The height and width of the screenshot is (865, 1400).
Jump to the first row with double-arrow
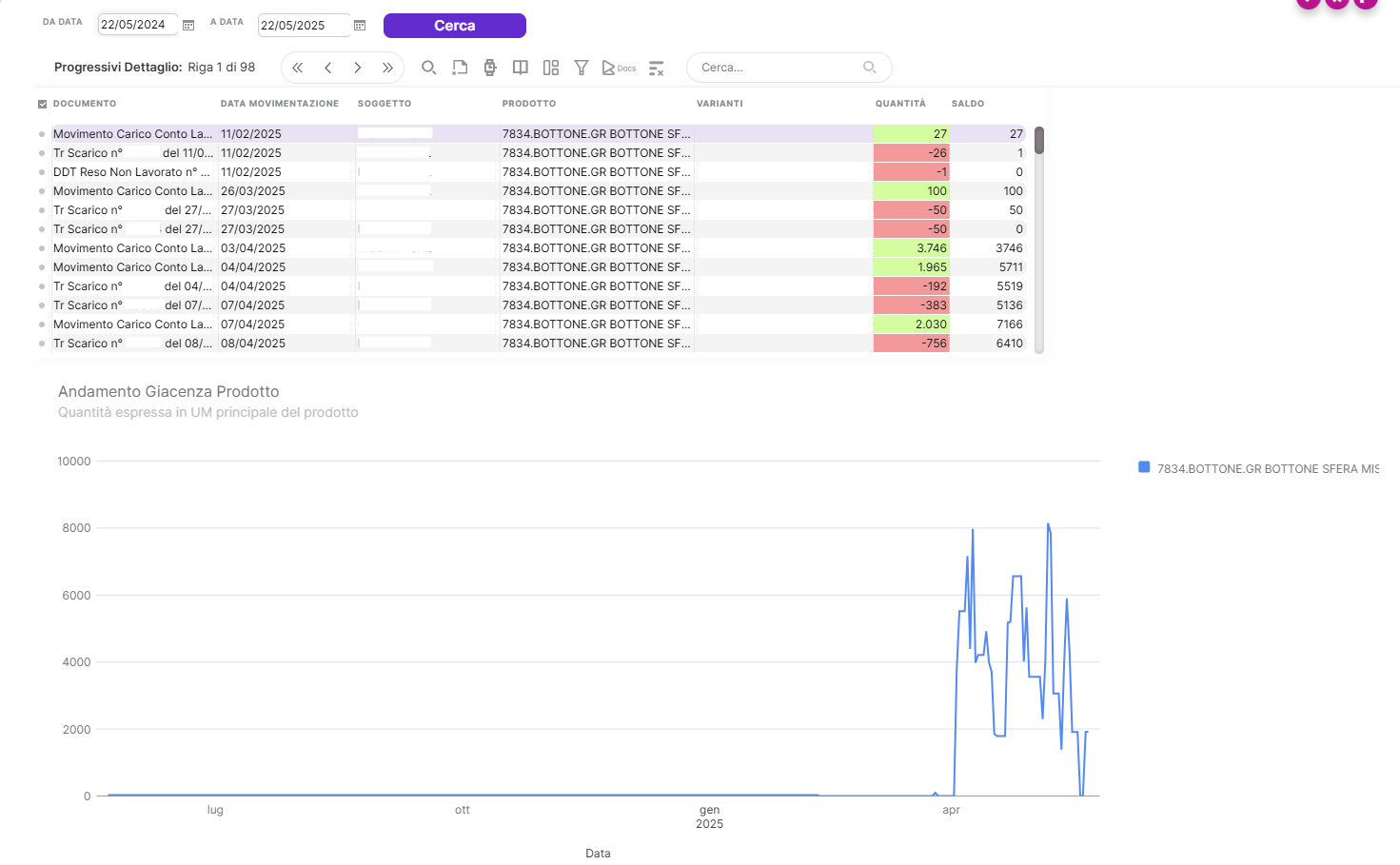click(x=297, y=68)
